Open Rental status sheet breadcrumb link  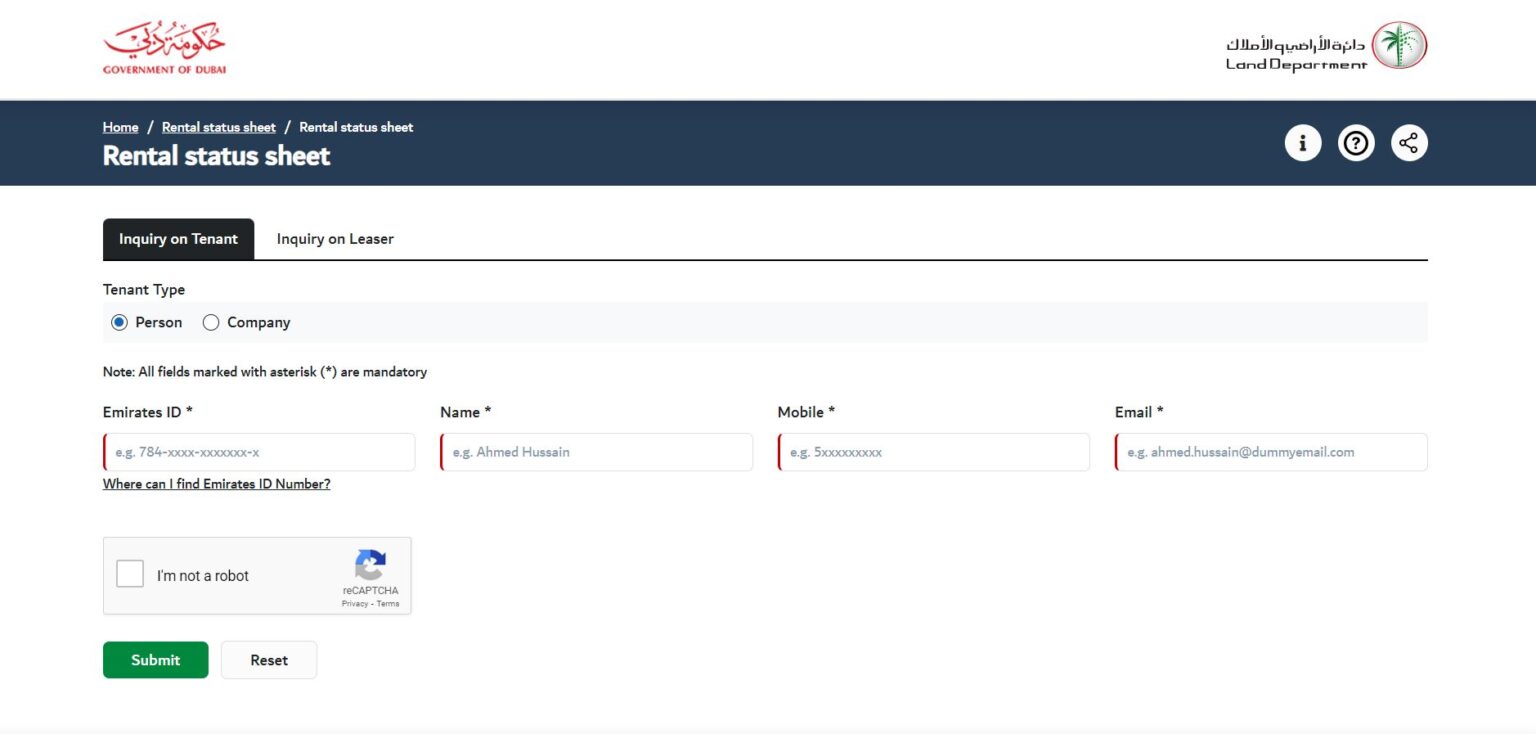click(x=218, y=127)
